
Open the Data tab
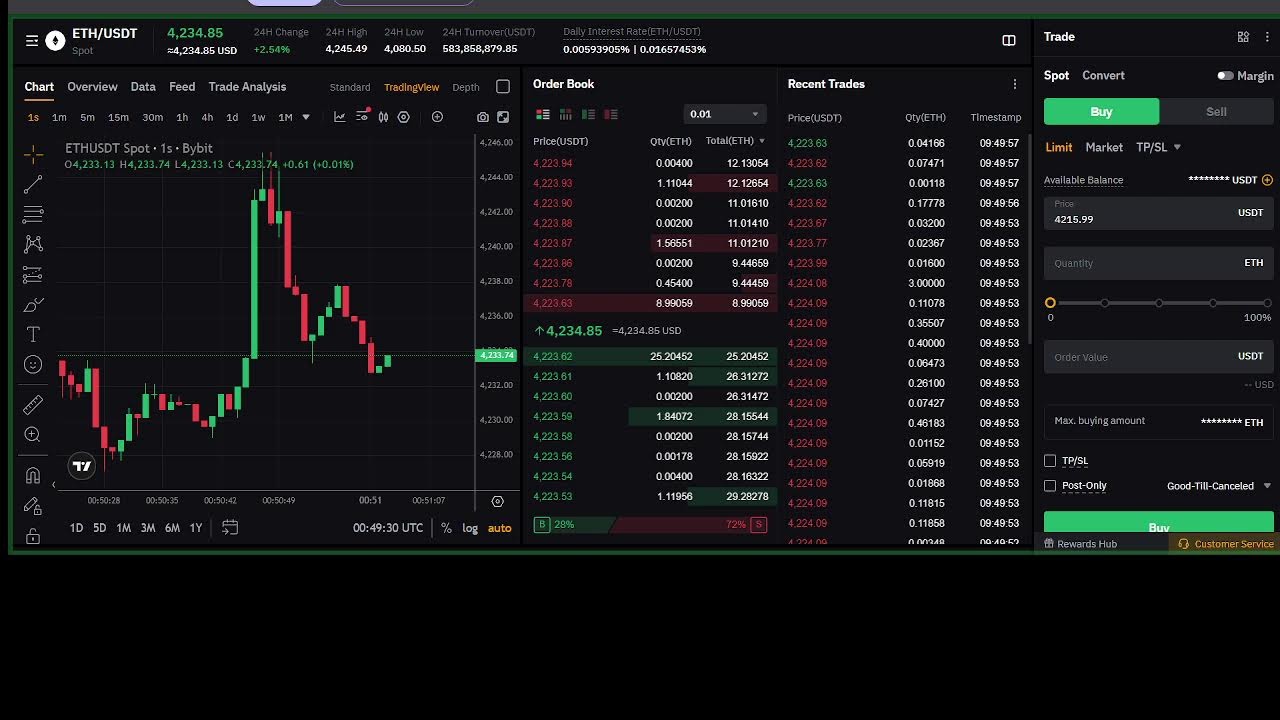pyautogui.click(x=143, y=87)
